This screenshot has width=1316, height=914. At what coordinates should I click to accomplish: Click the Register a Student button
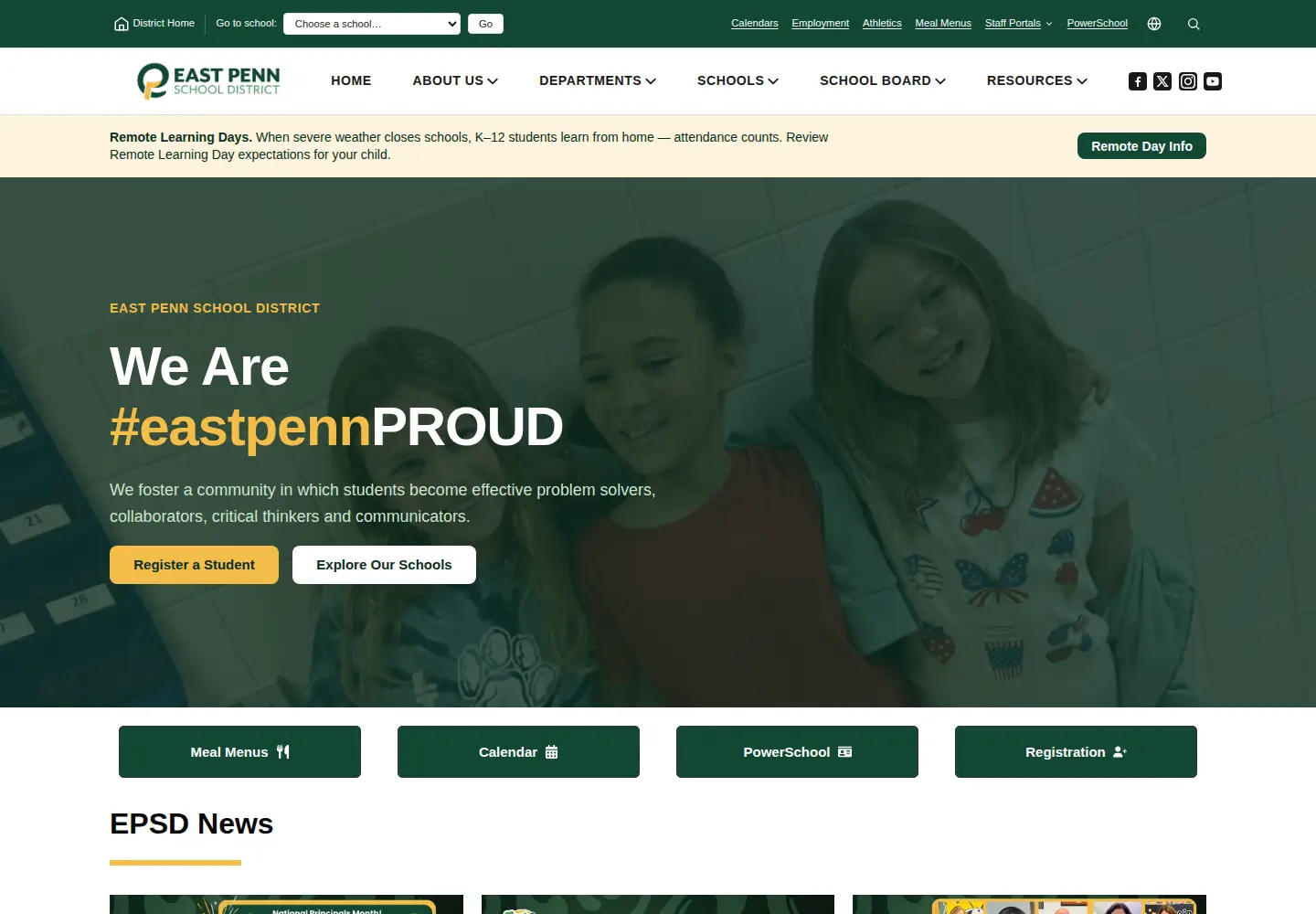[x=194, y=565]
